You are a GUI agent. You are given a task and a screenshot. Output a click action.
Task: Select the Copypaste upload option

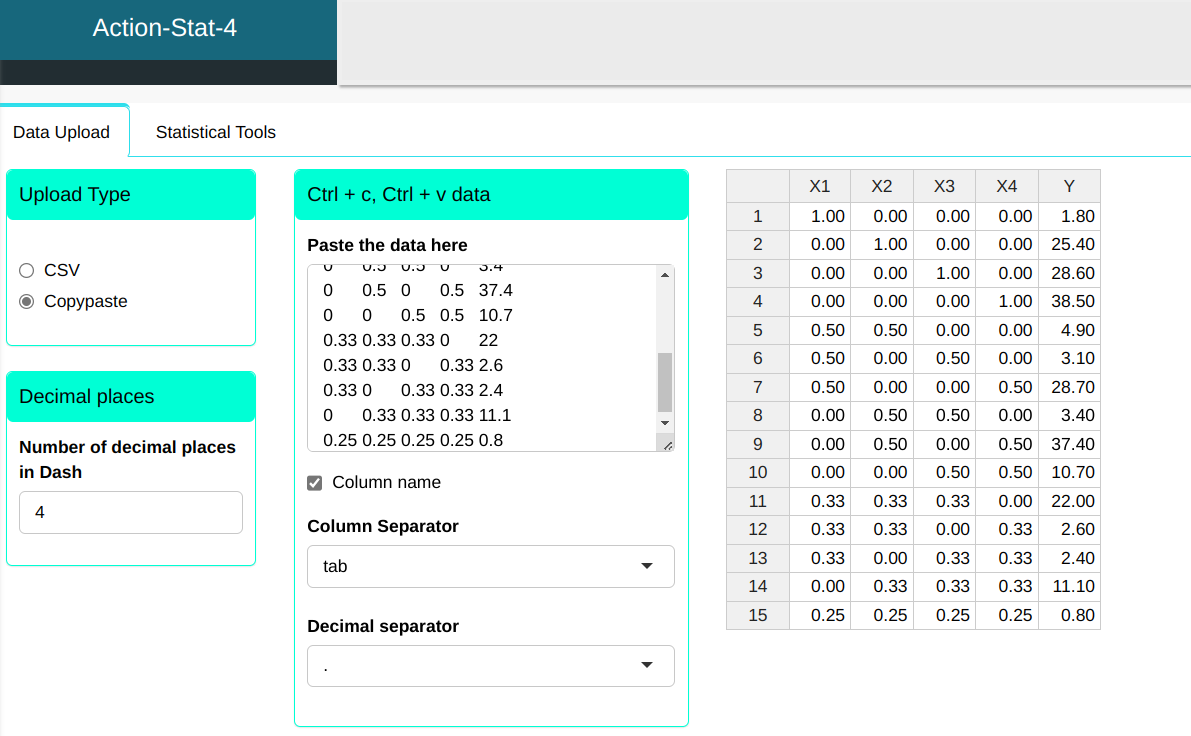pyautogui.click(x=27, y=301)
